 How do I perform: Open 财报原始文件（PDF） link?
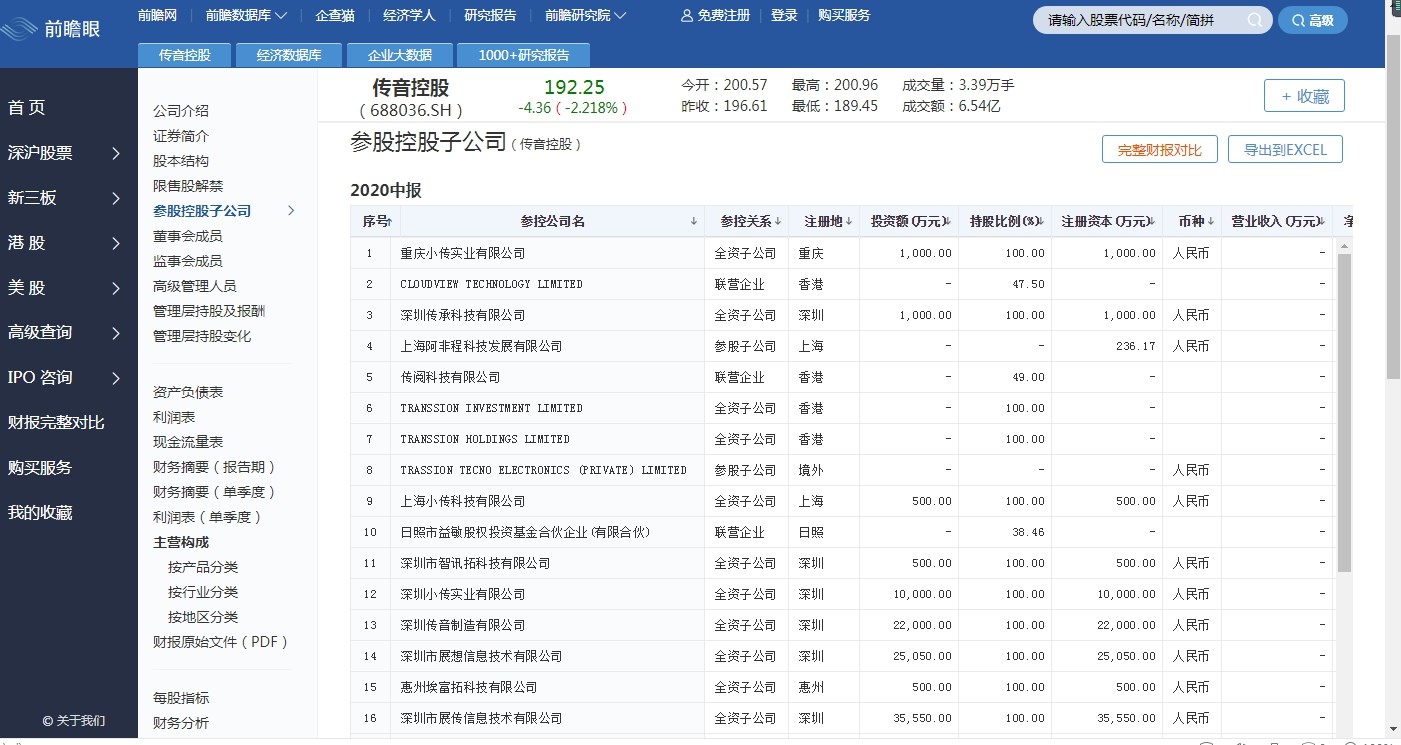(x=220, y=642)
